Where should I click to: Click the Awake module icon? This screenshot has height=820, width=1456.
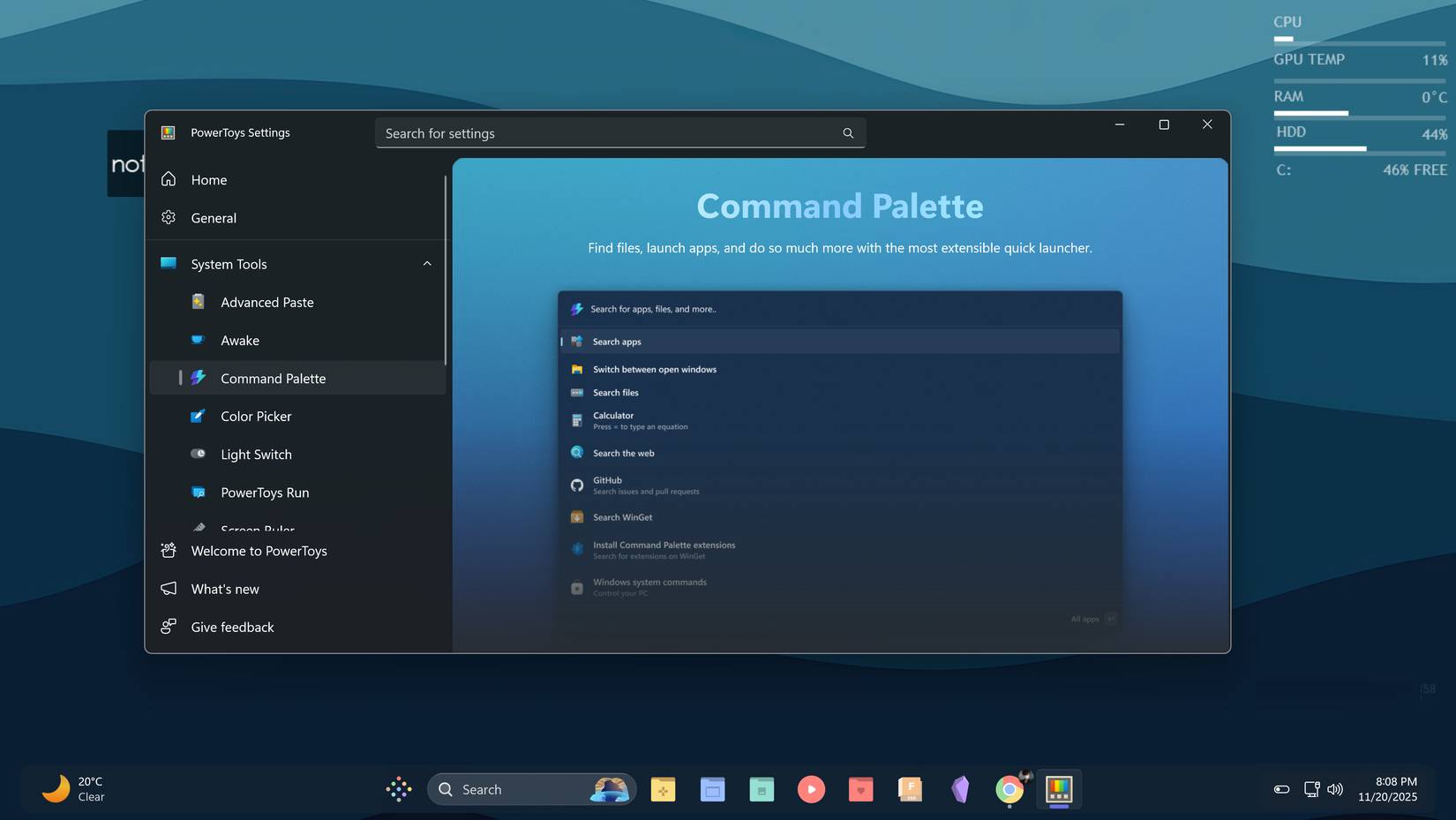(198, 340)
